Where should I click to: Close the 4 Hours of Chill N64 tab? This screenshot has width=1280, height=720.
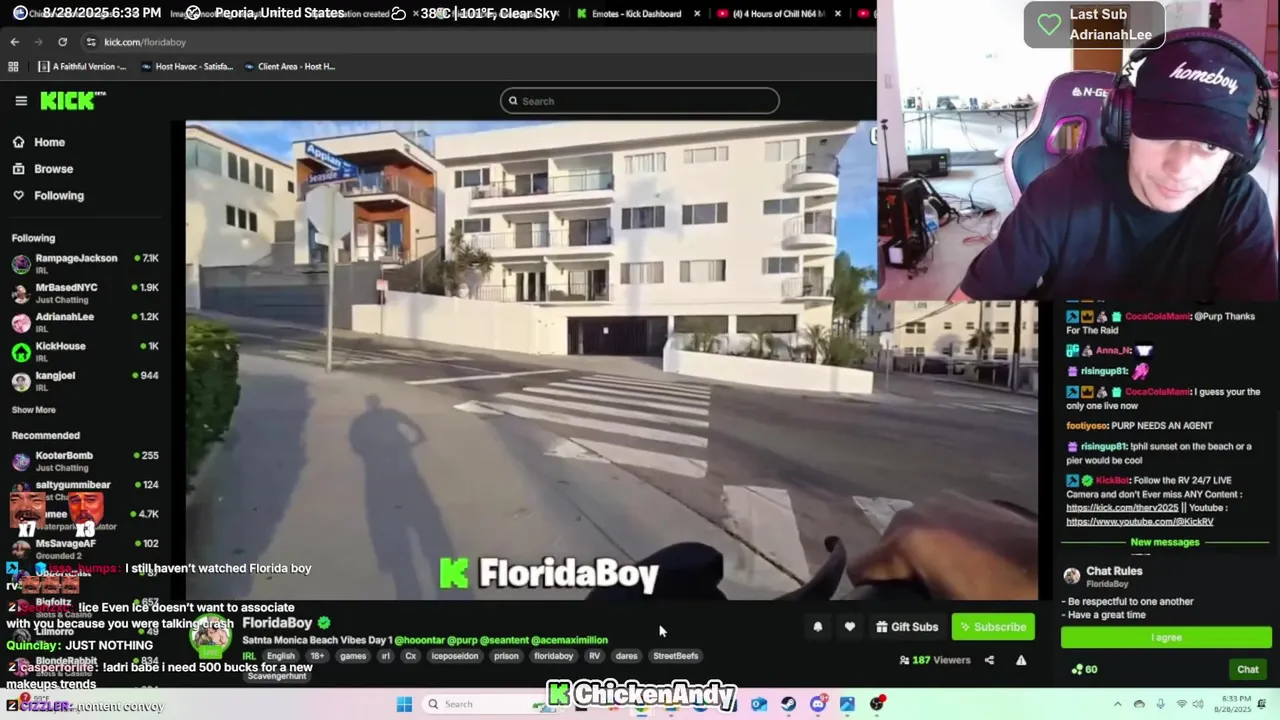[x=837, y=14]
